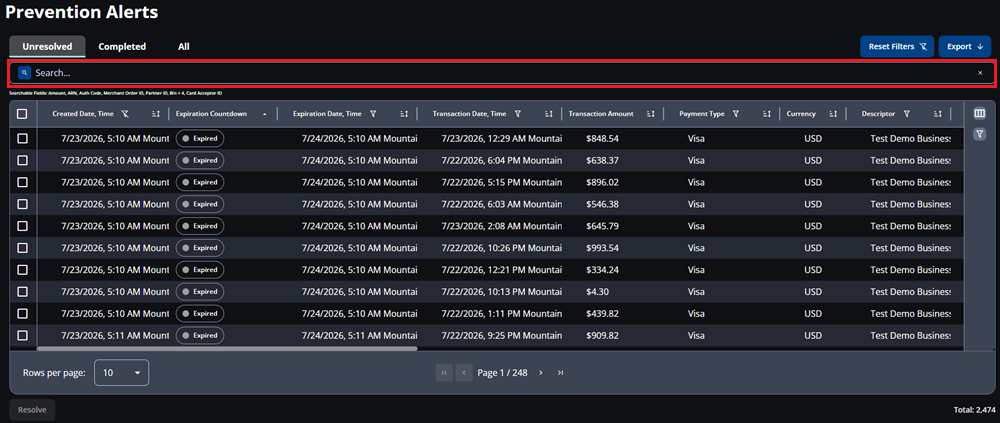Click the Resolve button
The width and height of the screenshot is (1000, 423).
pos(33,410)
